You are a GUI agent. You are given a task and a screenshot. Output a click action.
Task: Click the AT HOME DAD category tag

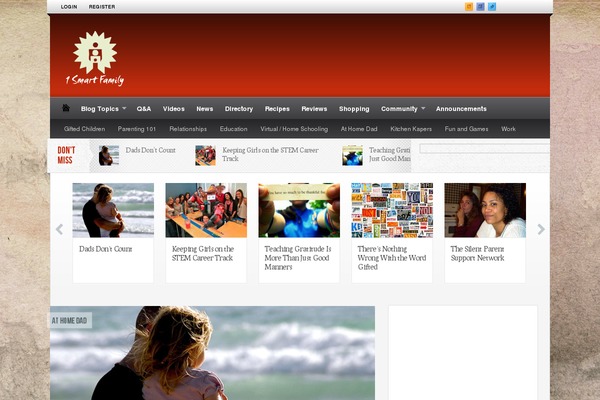70,321
